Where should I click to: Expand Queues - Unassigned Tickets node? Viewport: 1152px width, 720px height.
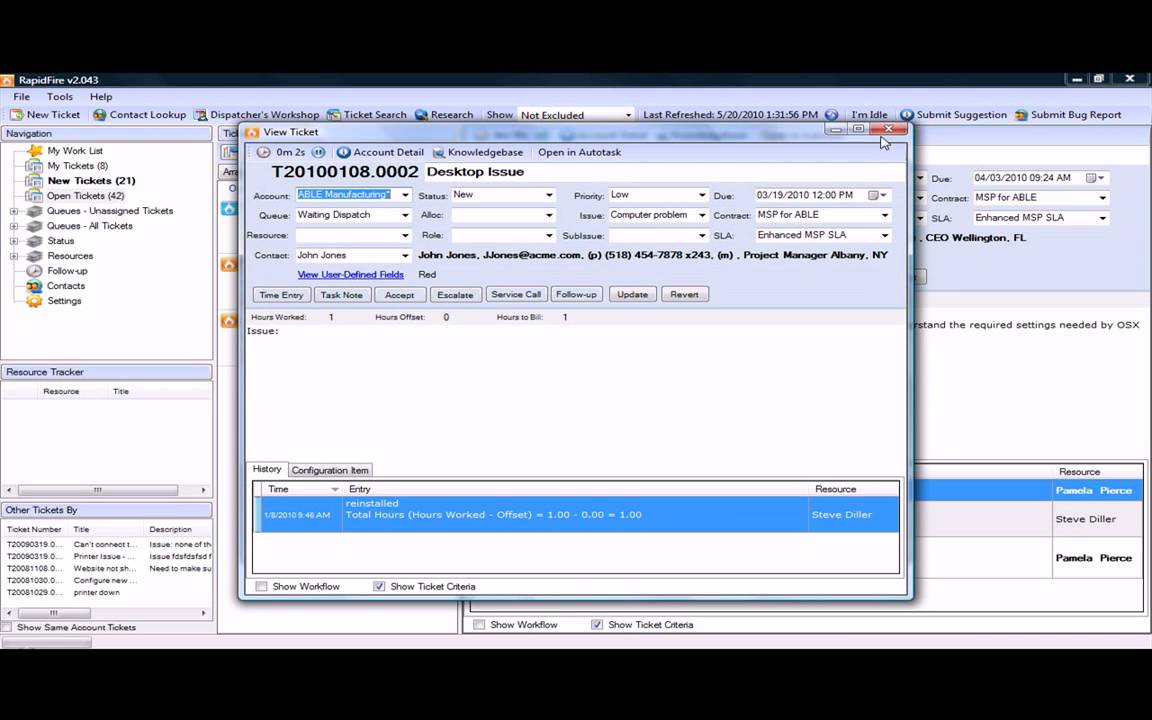[13, 211]
